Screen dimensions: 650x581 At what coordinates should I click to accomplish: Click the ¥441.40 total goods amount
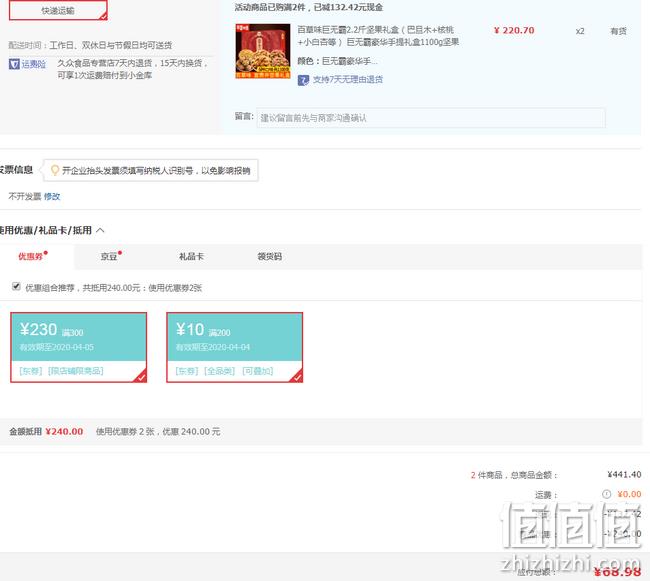click(x=624, y=474)
